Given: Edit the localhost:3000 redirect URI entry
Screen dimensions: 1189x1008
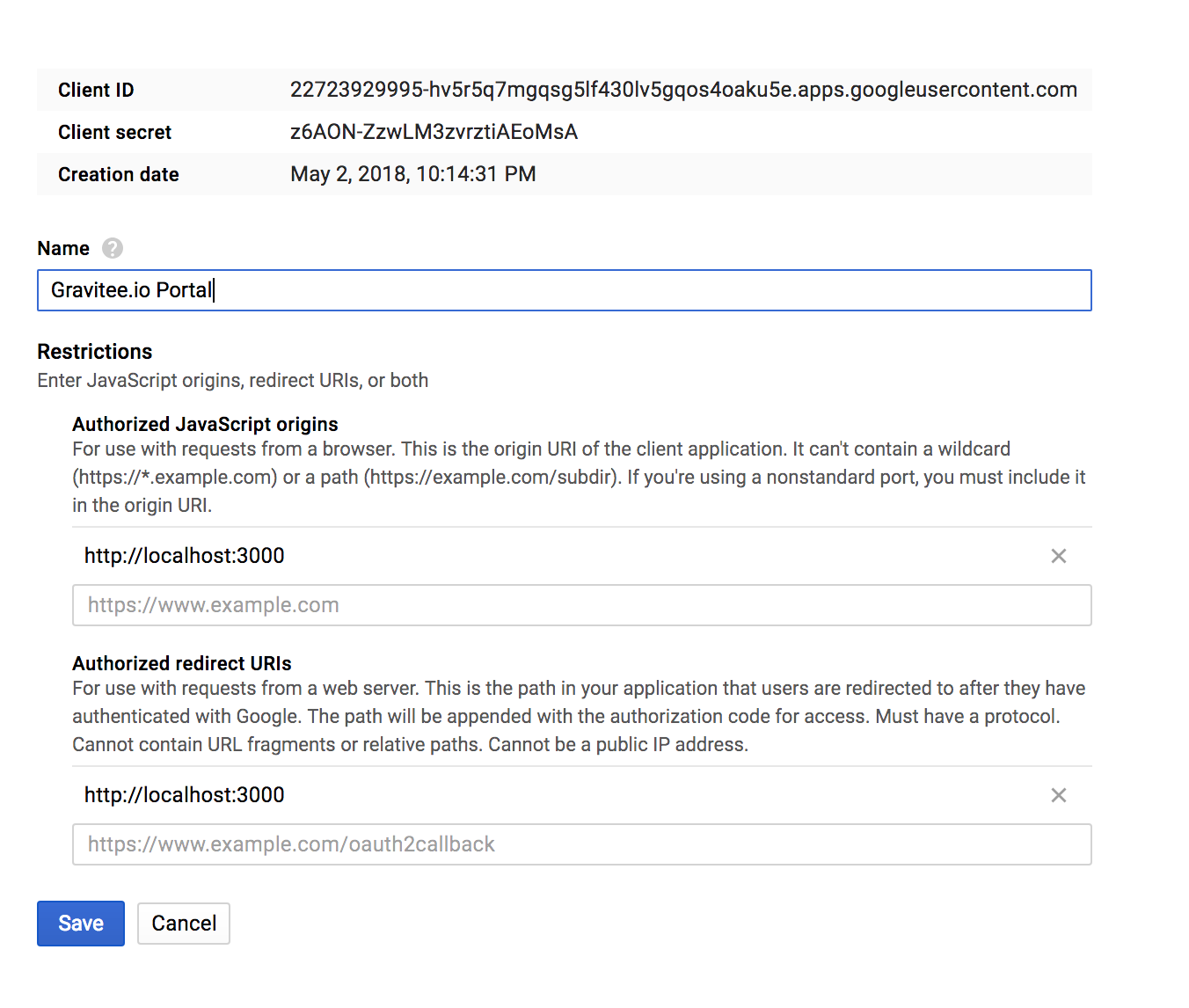Looking at the screenshot, I should coord(185,795).
